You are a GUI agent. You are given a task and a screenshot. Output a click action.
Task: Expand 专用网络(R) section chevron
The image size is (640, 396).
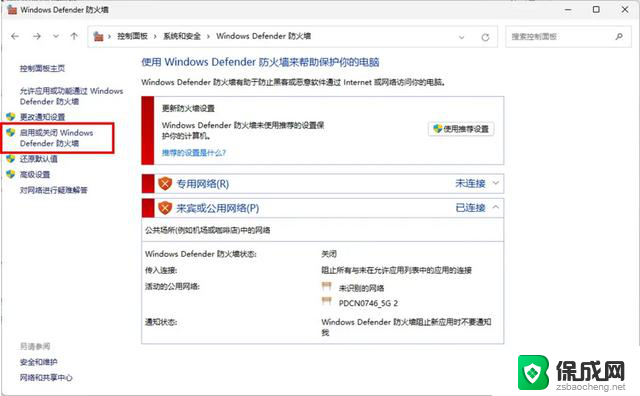coord(496,183)
